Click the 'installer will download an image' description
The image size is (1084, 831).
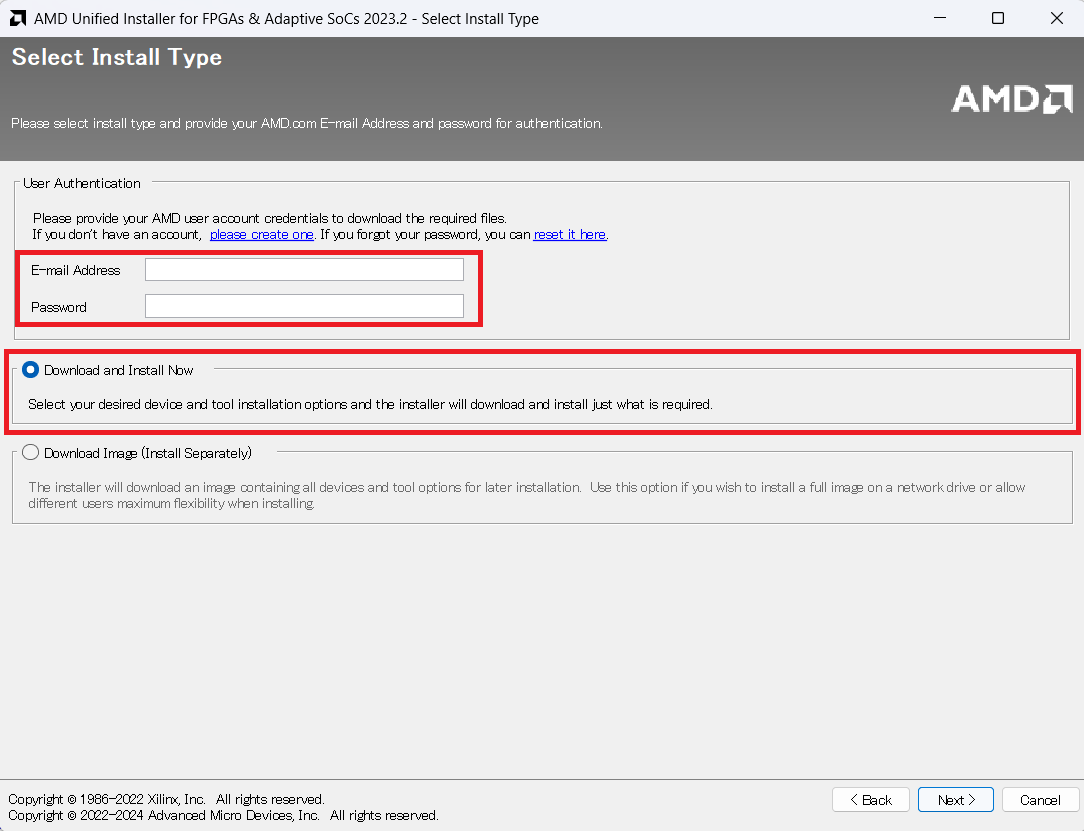[x=527, y=495]
